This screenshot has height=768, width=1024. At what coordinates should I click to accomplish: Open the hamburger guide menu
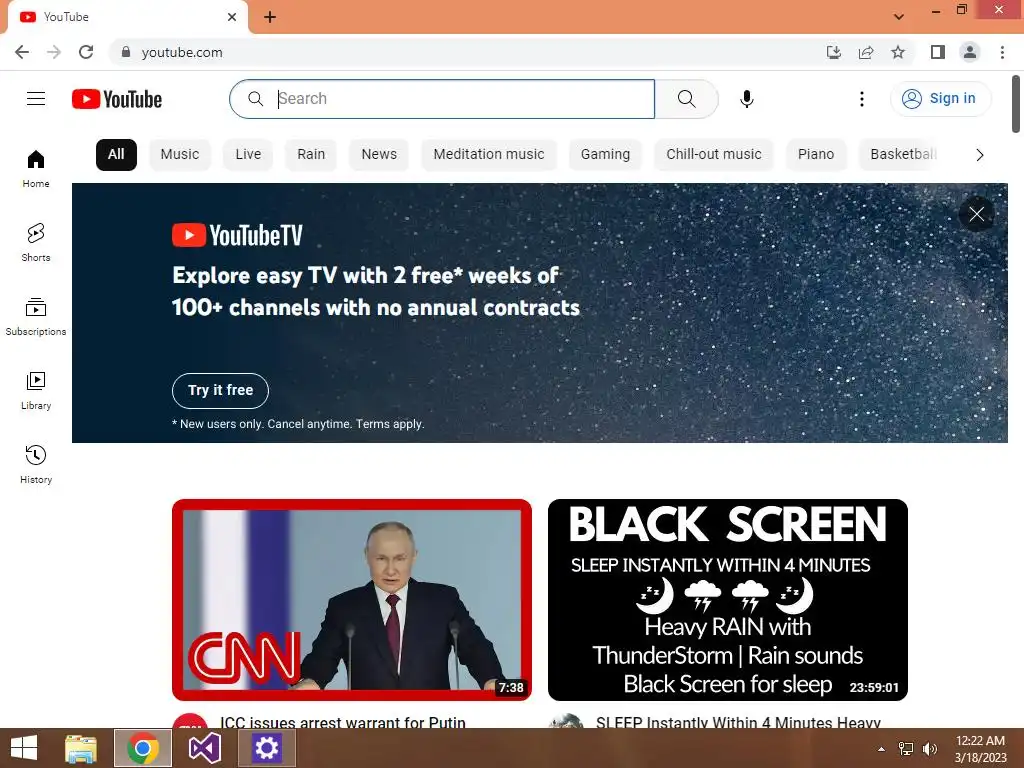36,99
